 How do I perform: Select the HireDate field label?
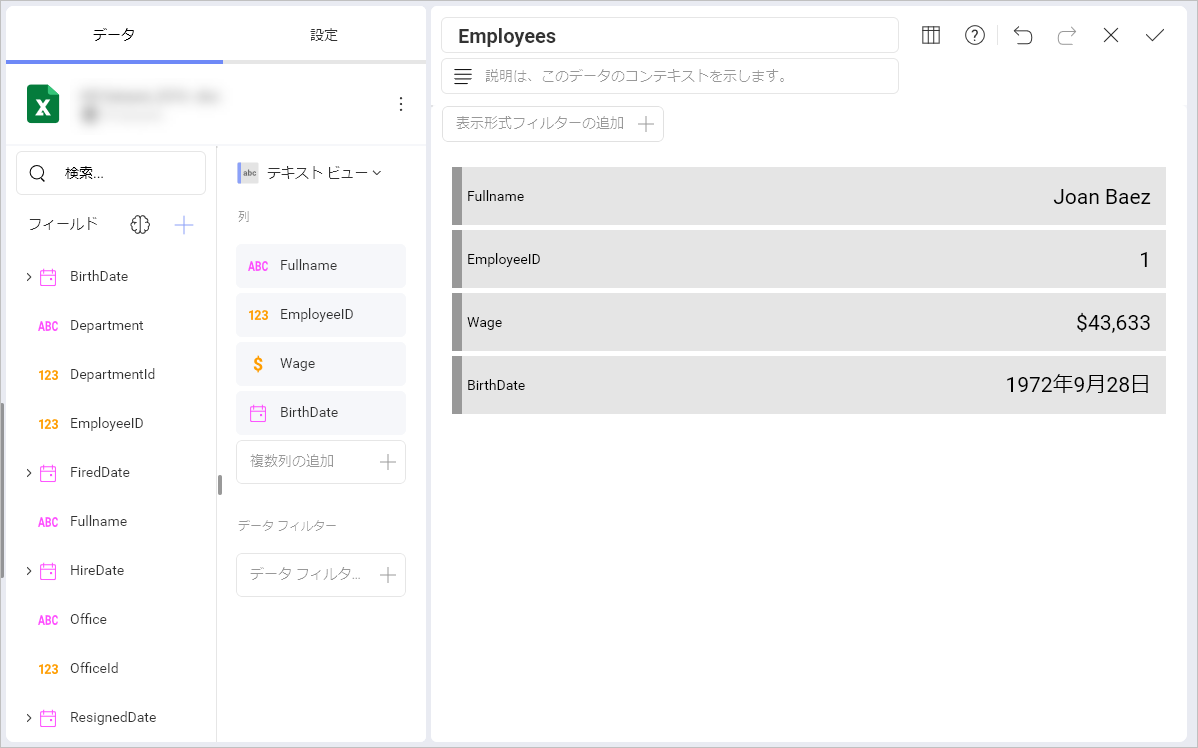97,570
